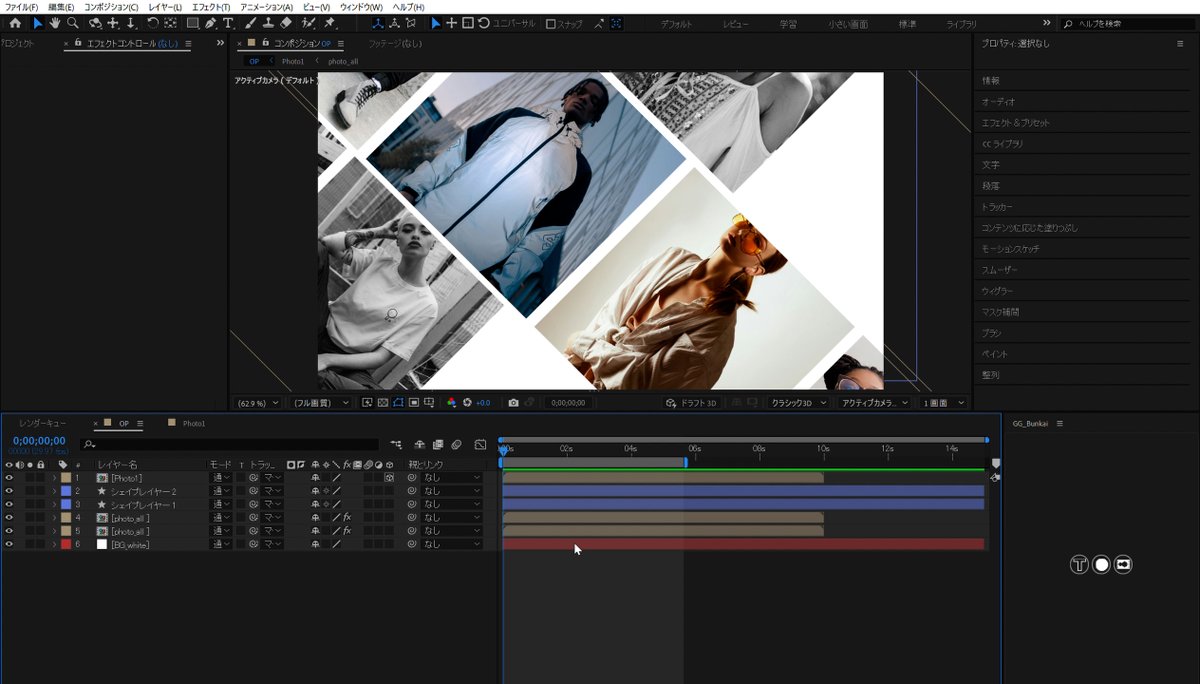Open the (フル画質) resolution dropdown
Image resolution: width=1200 pixels, height=684 pixels.
pos(320,402)
